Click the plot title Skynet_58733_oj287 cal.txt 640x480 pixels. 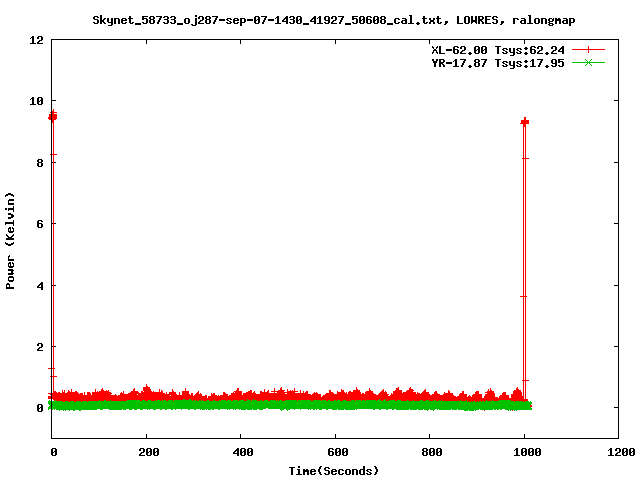tap(333, 20)
